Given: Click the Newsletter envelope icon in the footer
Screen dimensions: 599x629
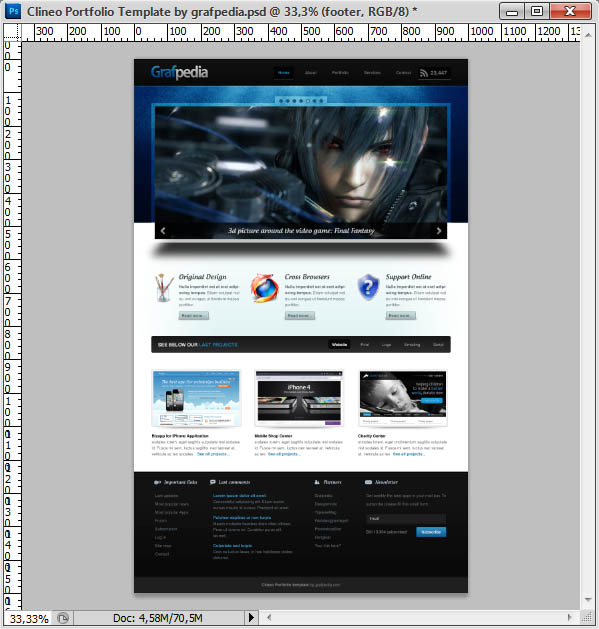Looking at the screenshot, I should click(368, 482).
